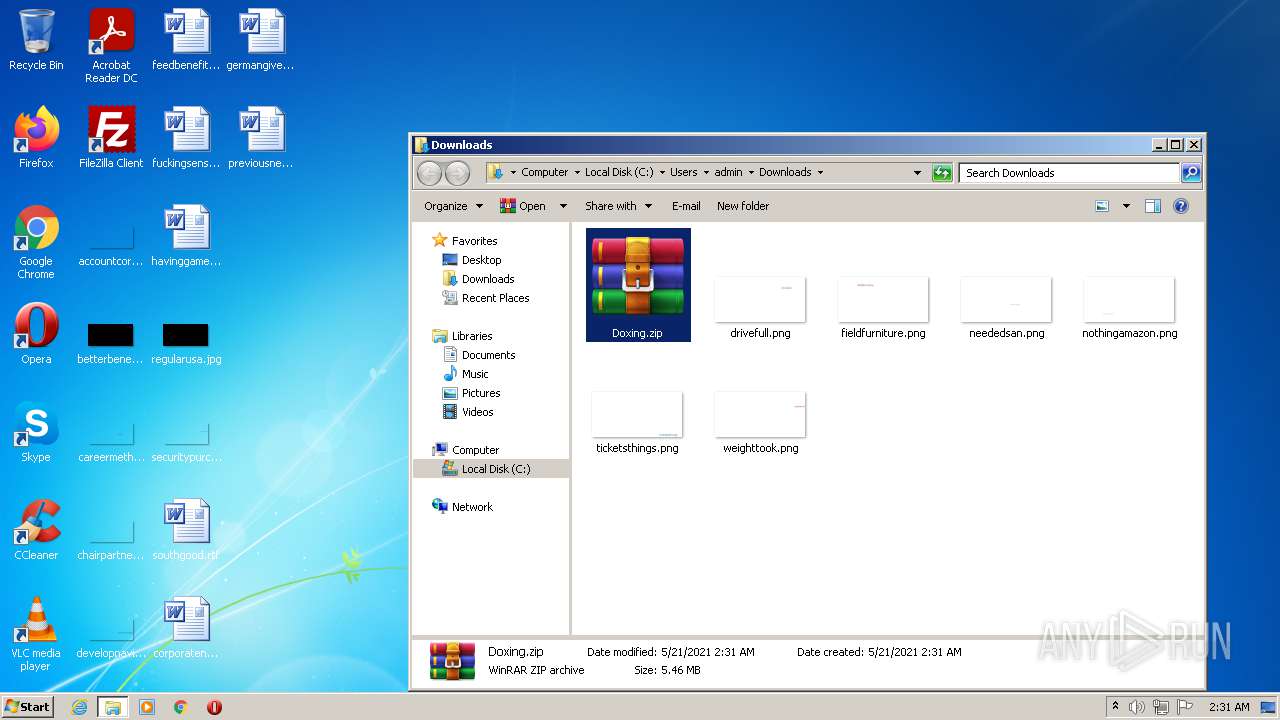Click into the Search Downloads field

pos(1069,173)
